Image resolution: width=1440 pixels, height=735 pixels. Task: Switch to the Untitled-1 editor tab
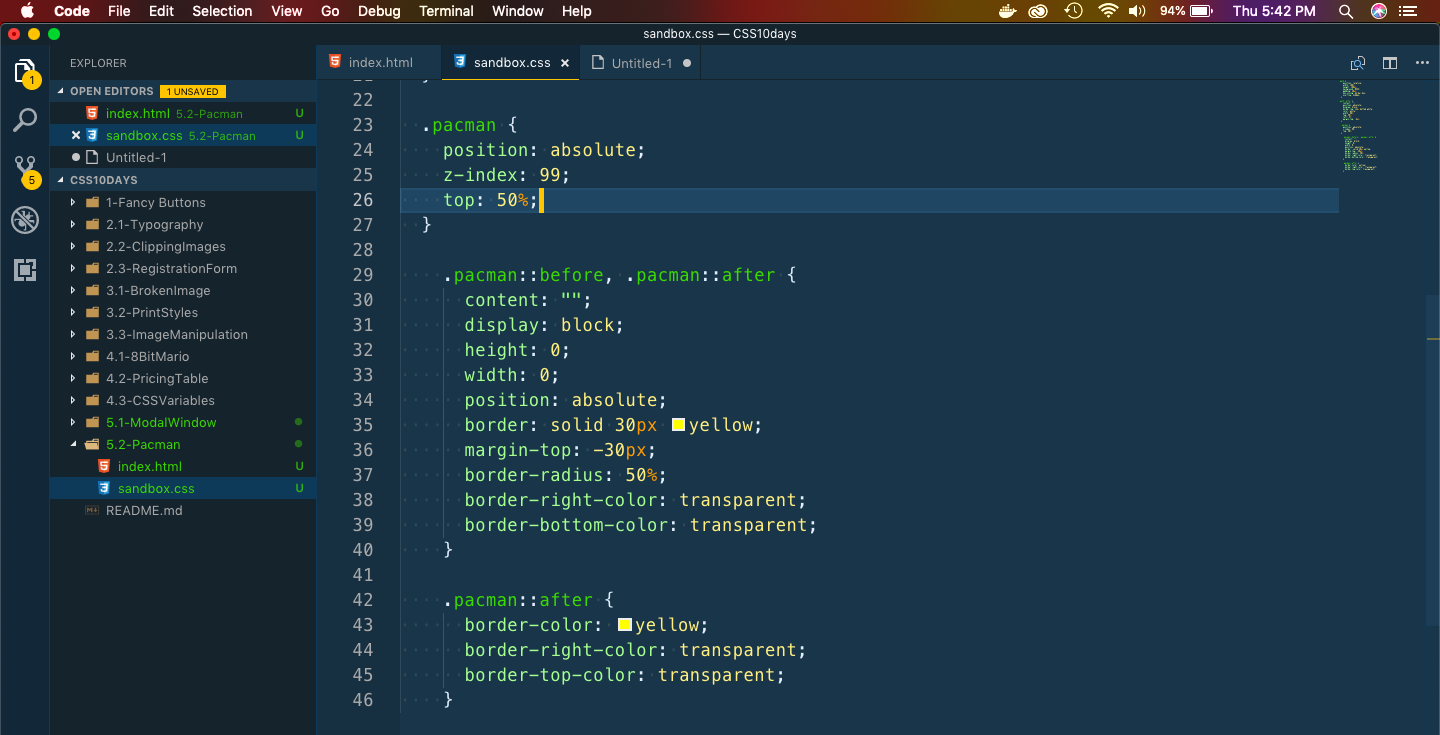click(x=641, y=62)
